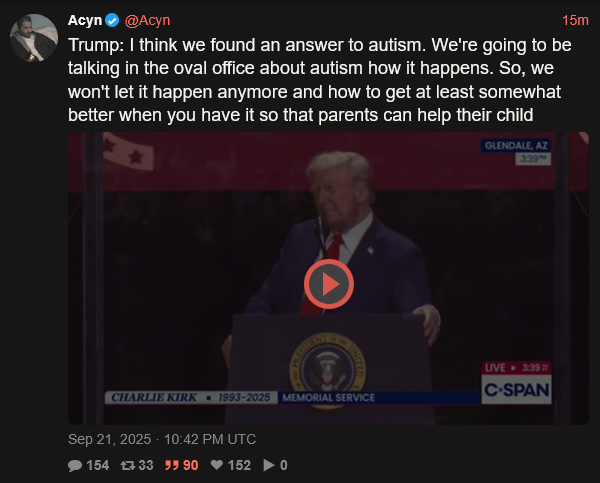The height and width of the screenshot is (483, 600).
Task: Click the C-SPAN logo in the video
Action: click(516, 390)
